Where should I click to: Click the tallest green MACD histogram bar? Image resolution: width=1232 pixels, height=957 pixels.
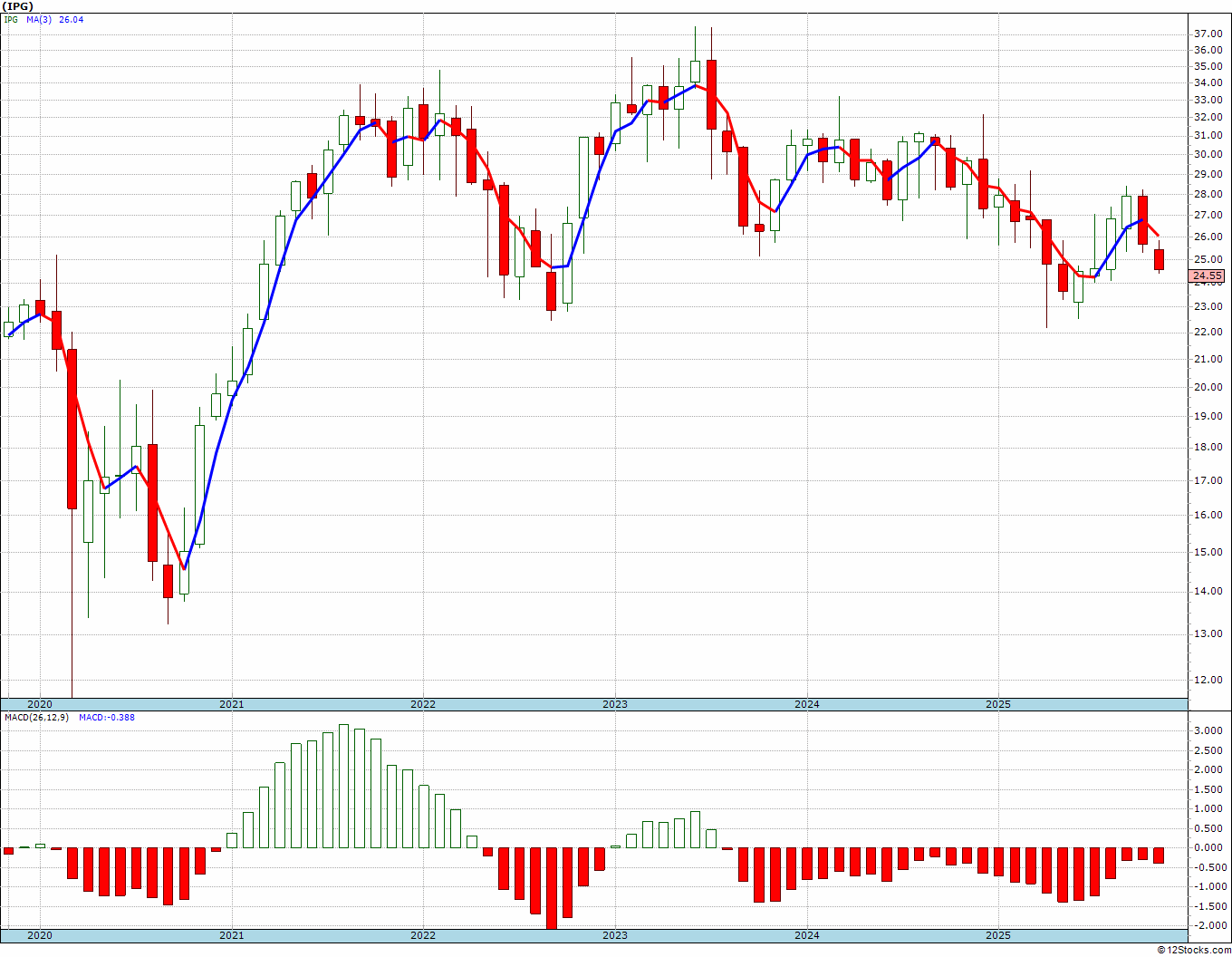(343, 786)
